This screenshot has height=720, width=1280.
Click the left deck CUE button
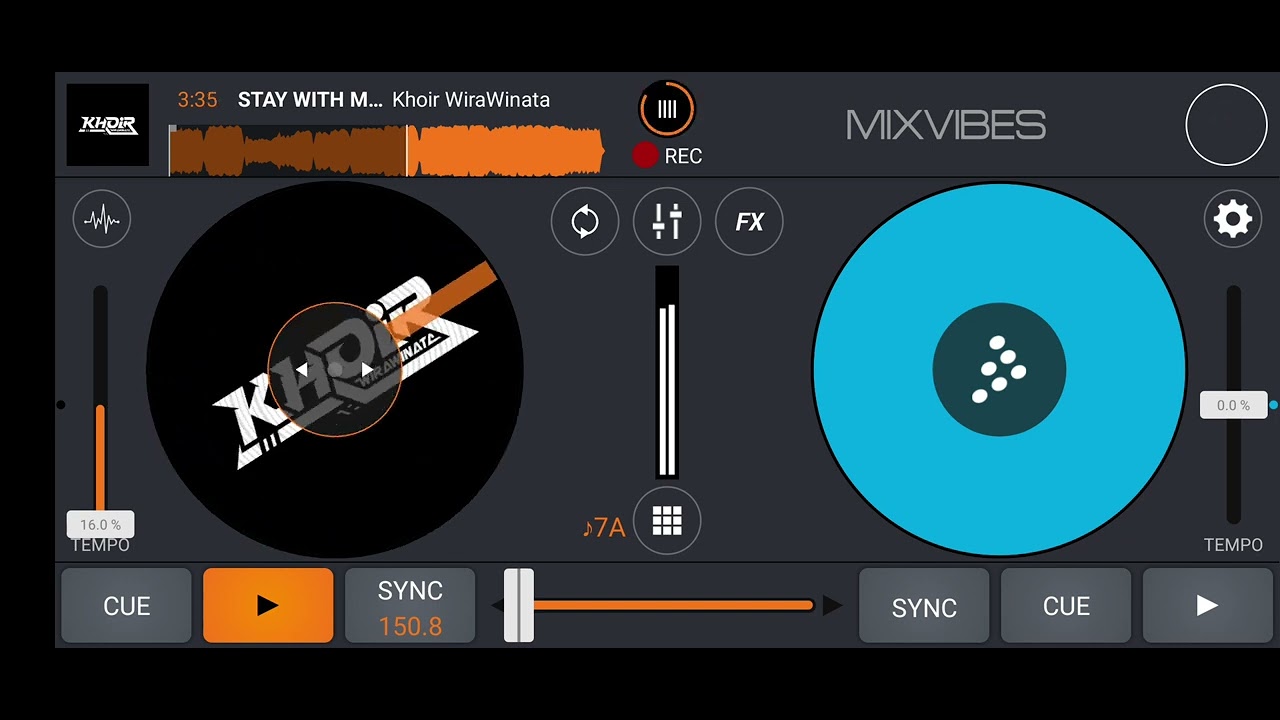click(x=126, y=606)
